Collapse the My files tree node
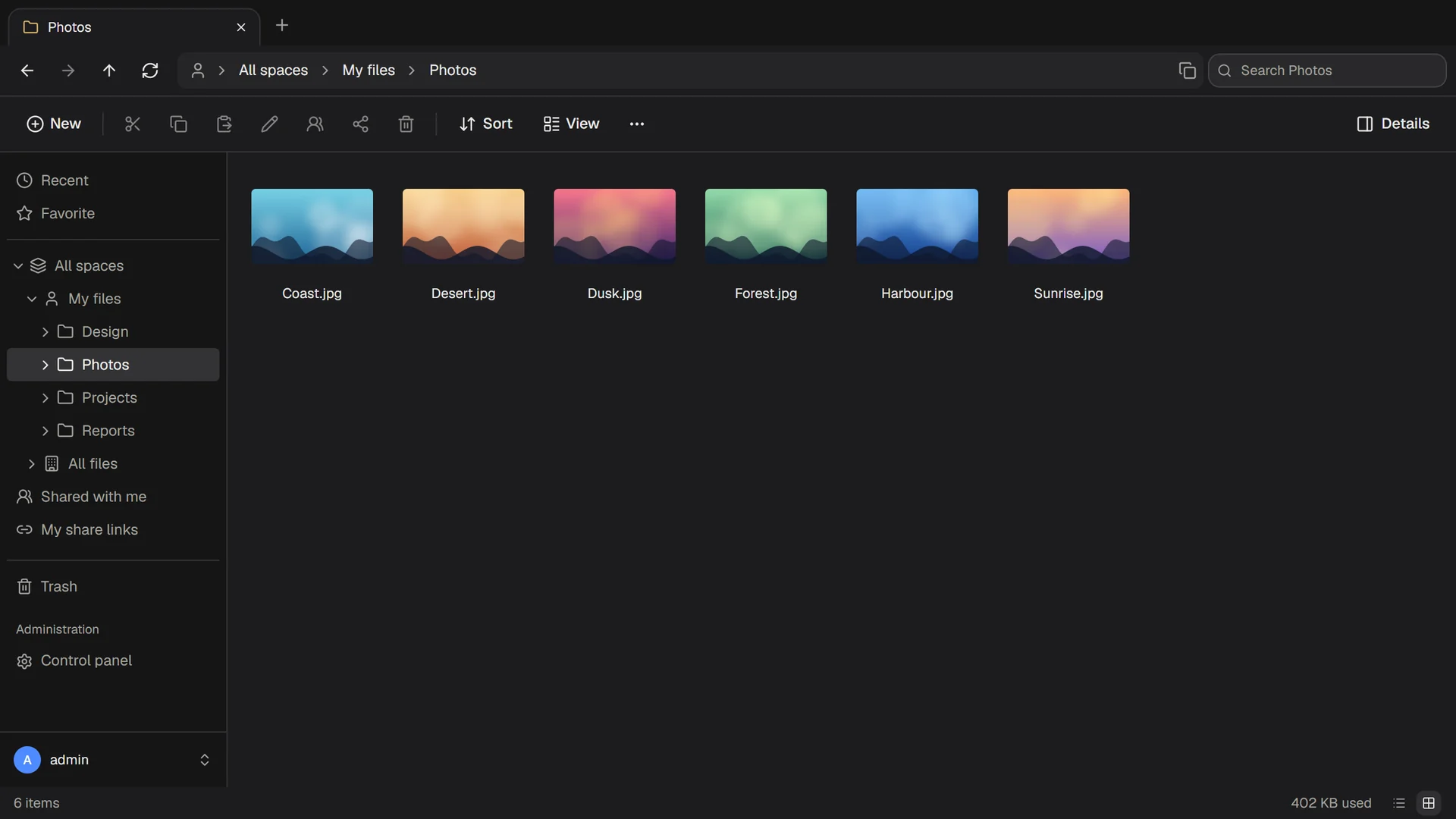The width and height of the screenshot is (1456, 819). 32,299
